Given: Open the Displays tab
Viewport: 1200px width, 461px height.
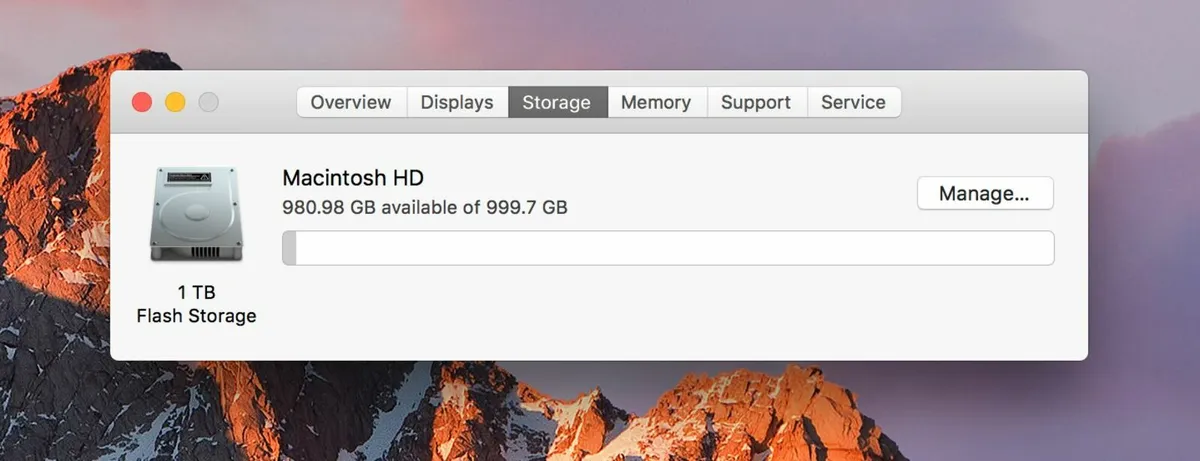Looking at the screenshot, I should pos(457,102).
